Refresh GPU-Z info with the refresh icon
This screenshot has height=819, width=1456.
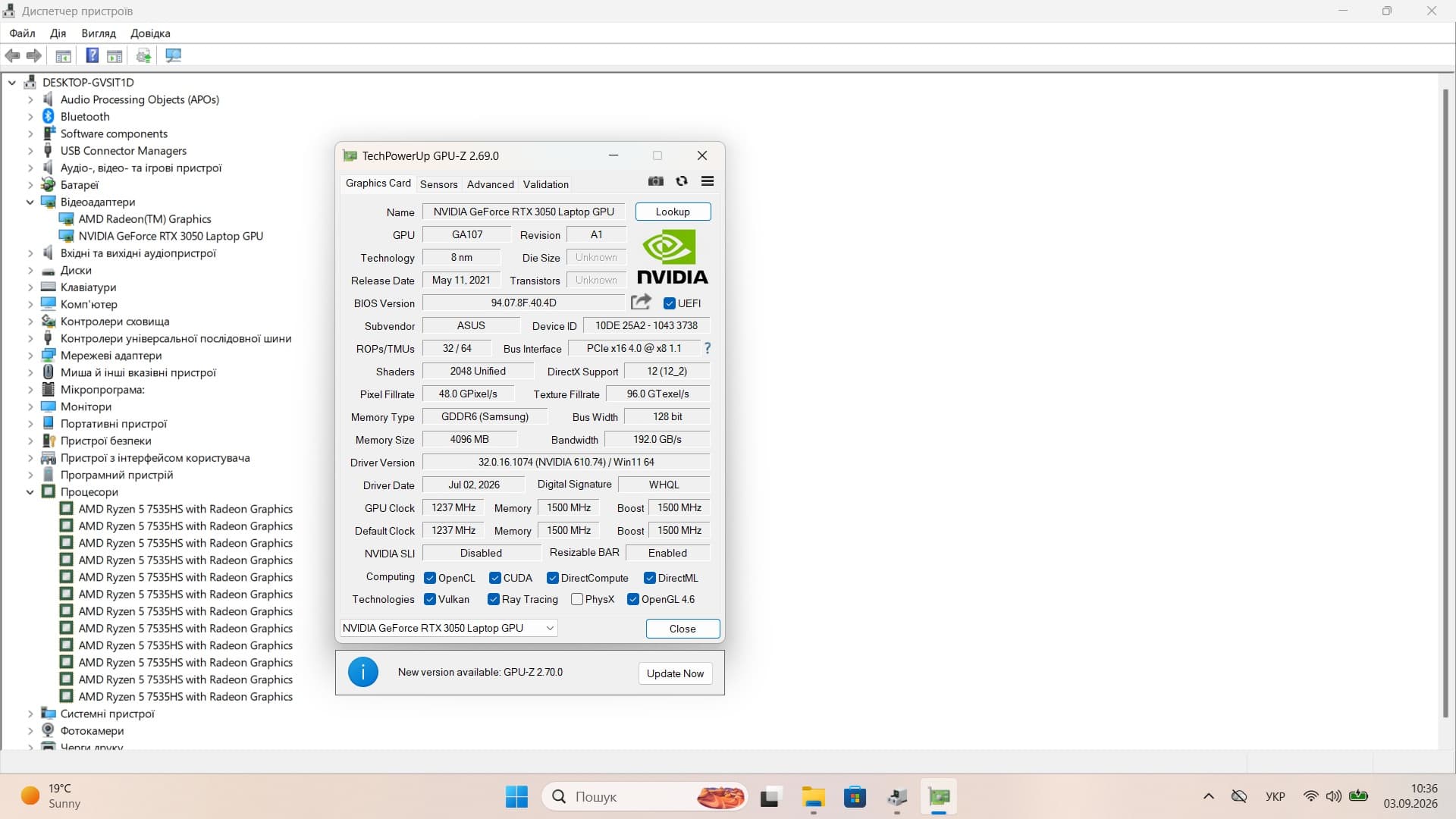pos(682,181)
